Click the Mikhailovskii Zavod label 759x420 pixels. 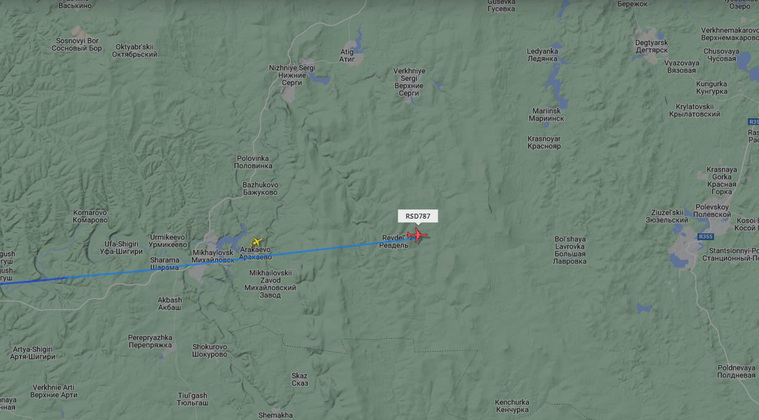point(270,284)
